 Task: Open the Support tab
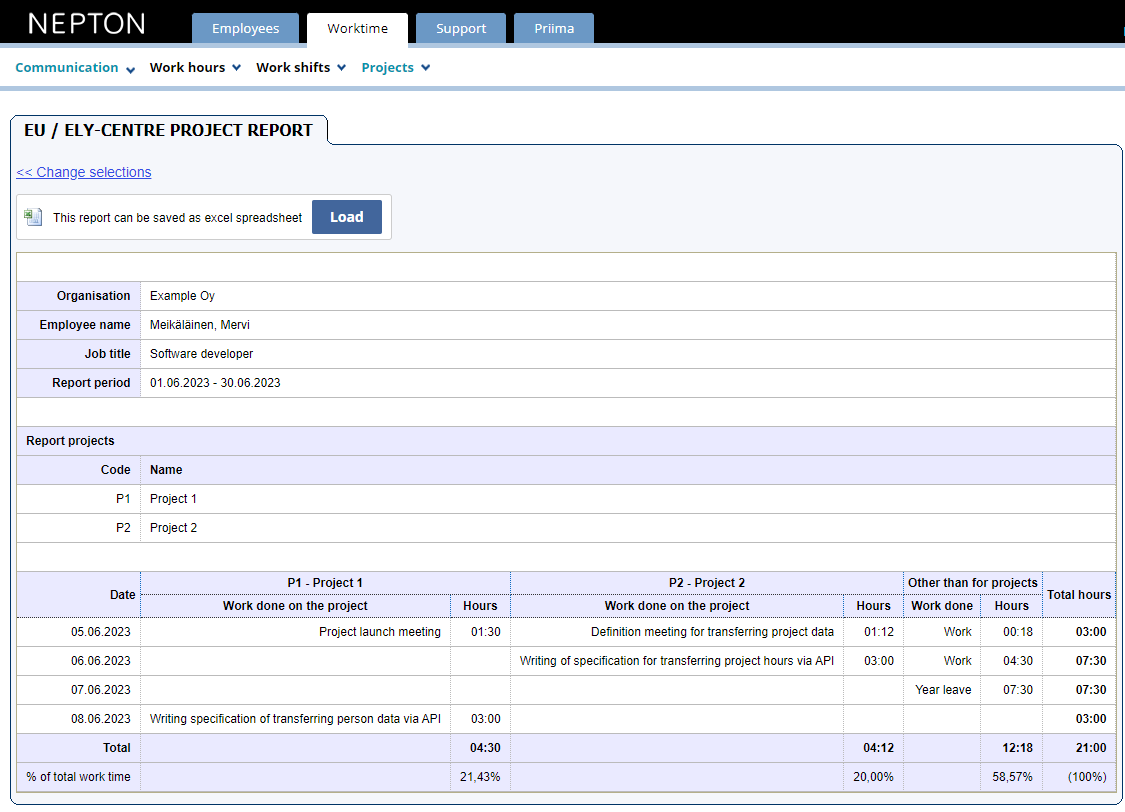(460, 29)
